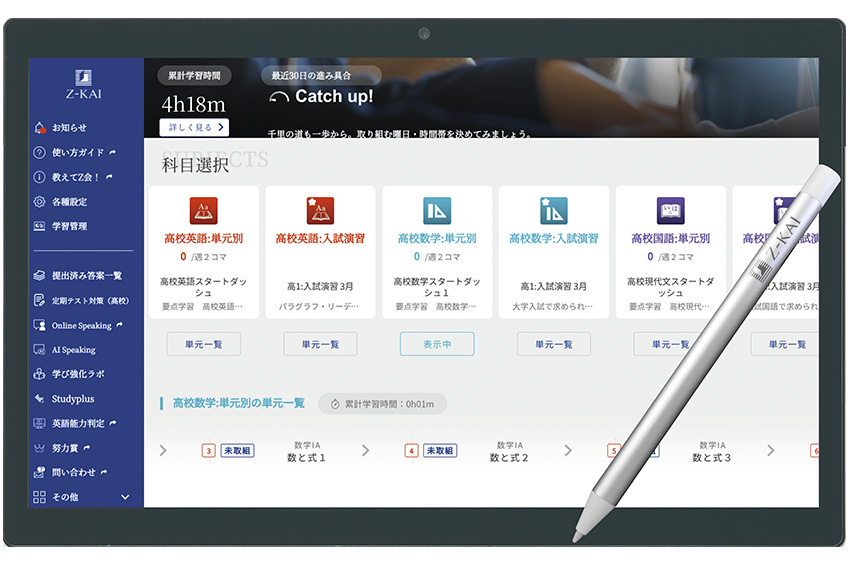Click the 各種設定 gear icon
The width and height of the screenshot is (850, 567).
coord(40,202)
